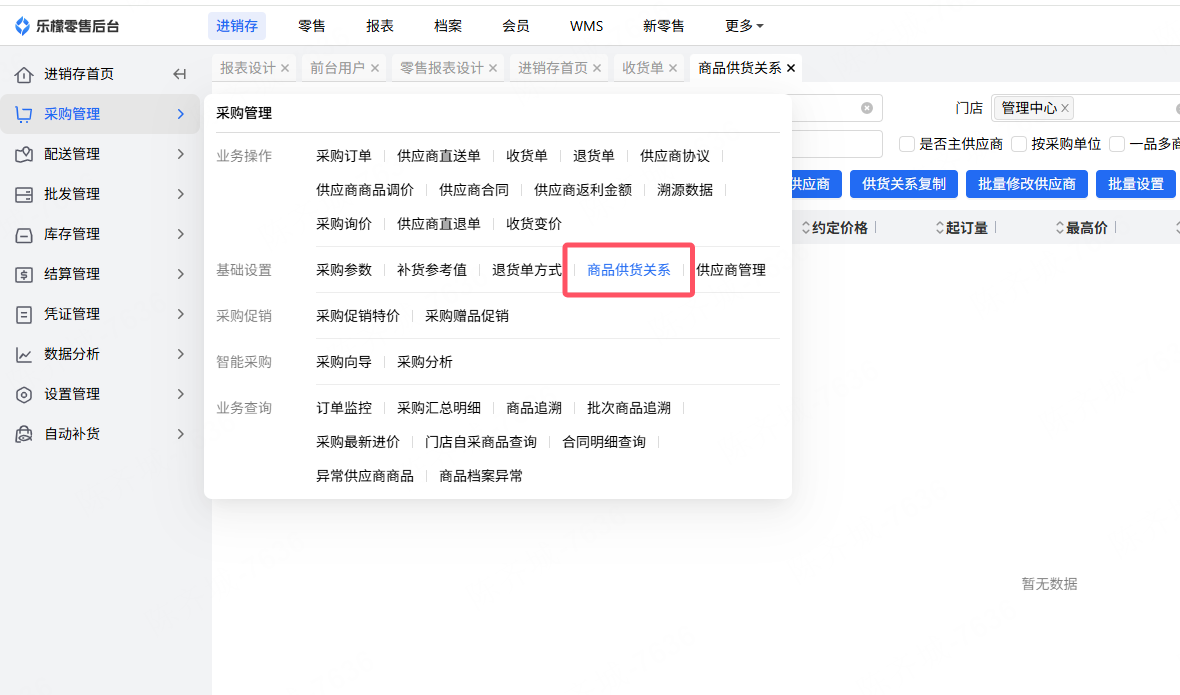Open 供应商协议 link
Viewport: 1180px width, 695px height.
675,156
